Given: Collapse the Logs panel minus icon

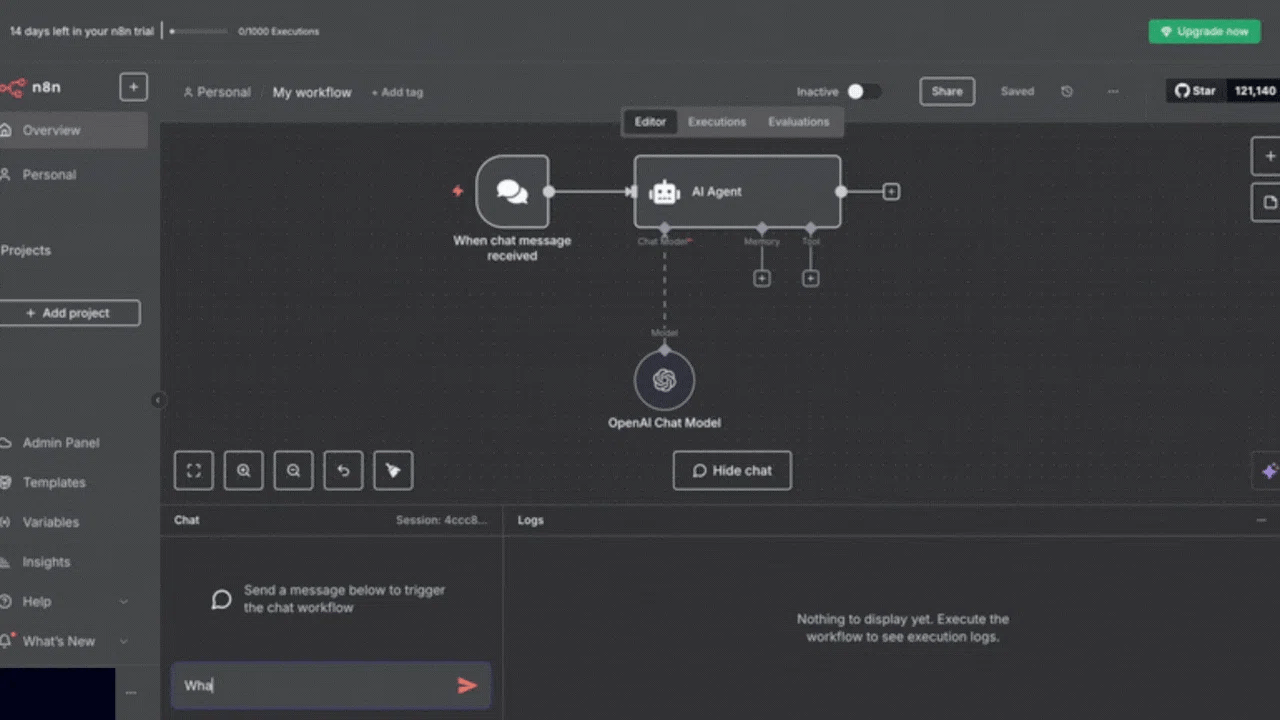Looking at the screenshot, I should (1261, 520).
